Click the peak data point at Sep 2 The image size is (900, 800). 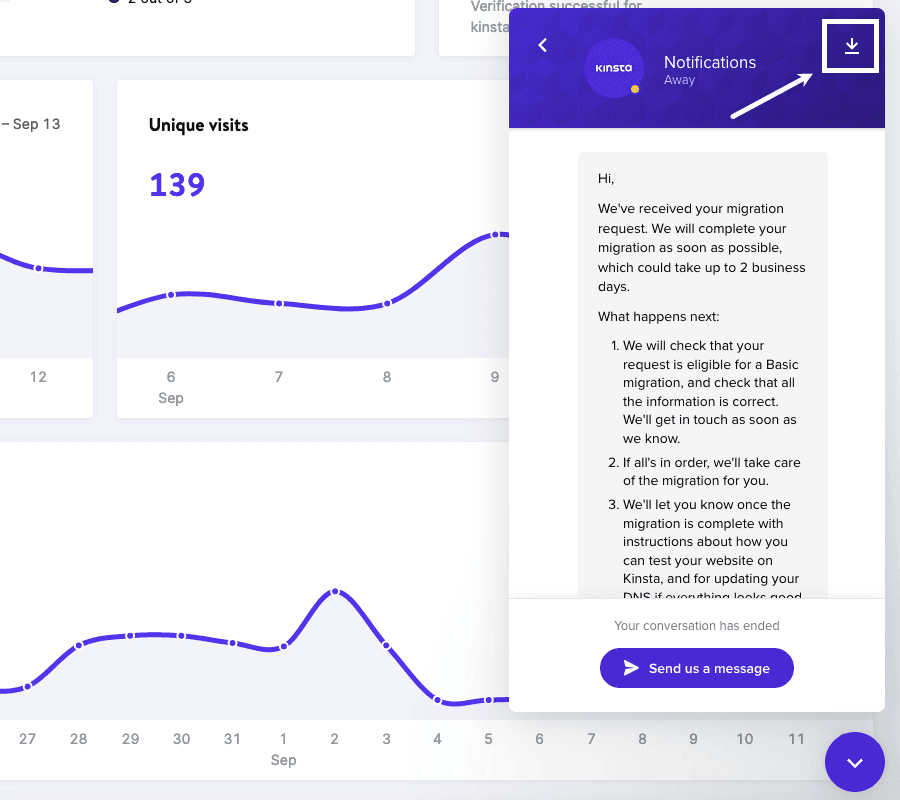pyautogui.click(x=335, y=592)
